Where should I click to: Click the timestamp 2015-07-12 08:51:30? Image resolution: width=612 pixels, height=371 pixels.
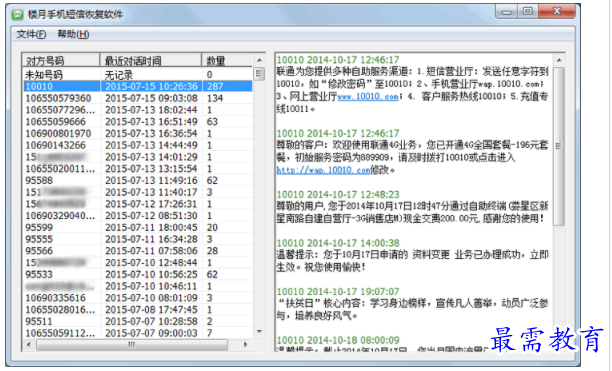(151, 216)
